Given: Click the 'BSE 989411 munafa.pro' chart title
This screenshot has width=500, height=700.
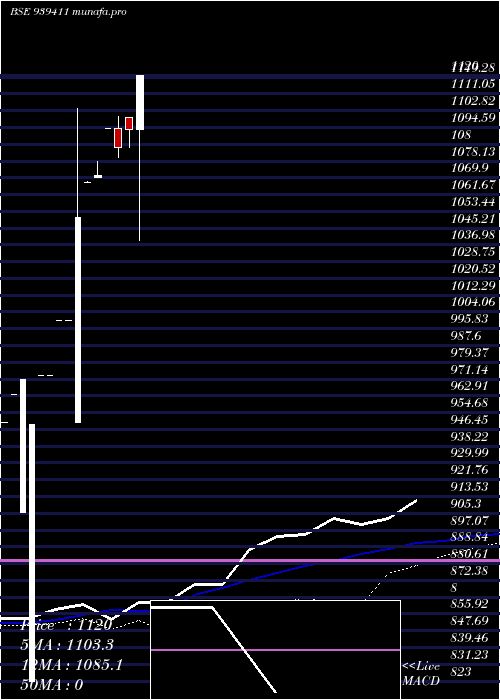Looking at the screenshot, I should click(68, 12).
